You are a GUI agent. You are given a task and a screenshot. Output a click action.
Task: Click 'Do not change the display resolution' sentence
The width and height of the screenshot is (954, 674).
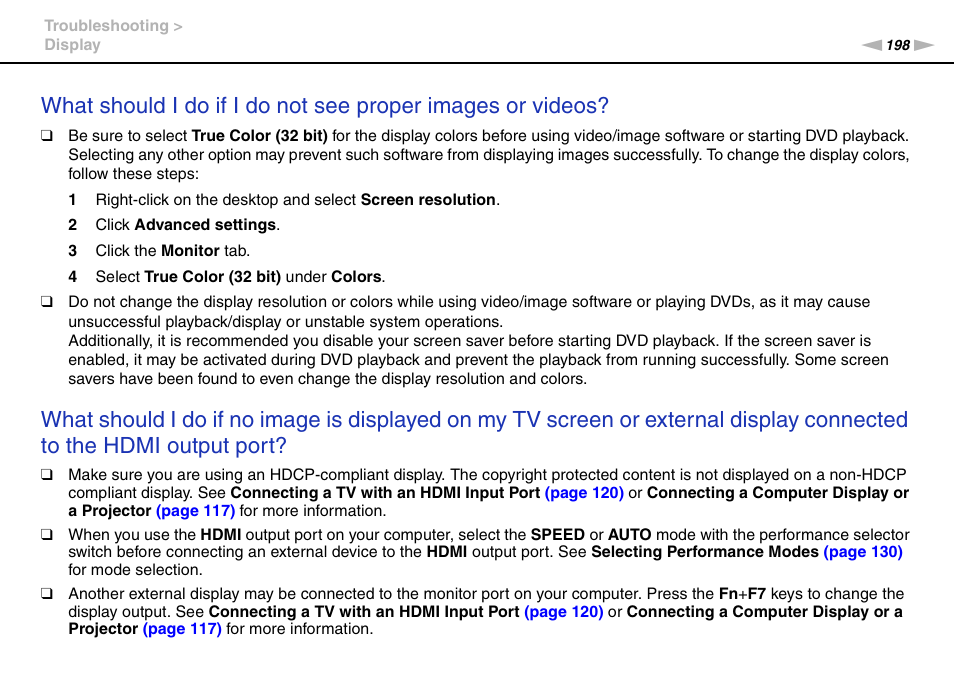coord(469,311)
